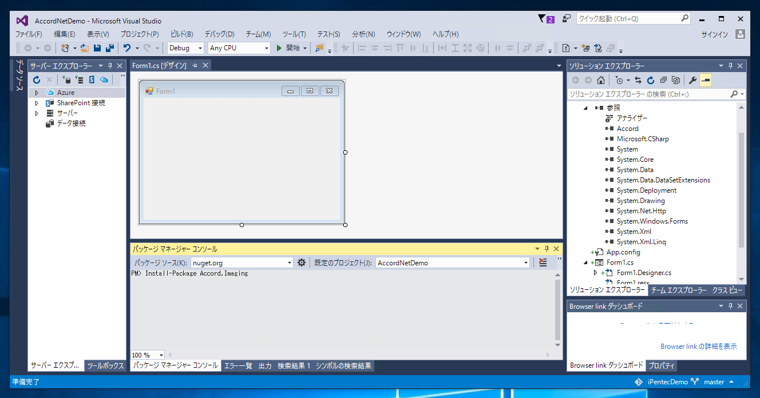
Task: Click the Azure cloud icon in Server Explorer toolbar
Action: tap(104, 80)
